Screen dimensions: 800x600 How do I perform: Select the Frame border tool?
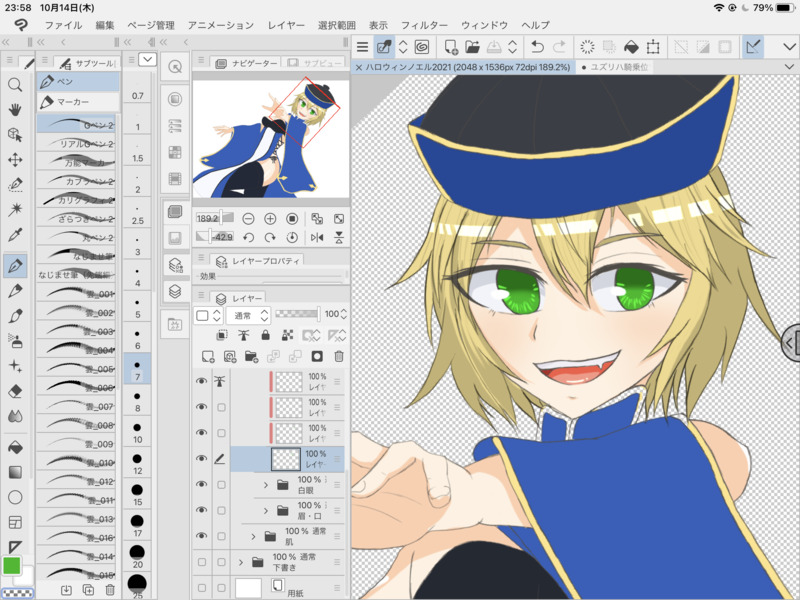[15, 522]
